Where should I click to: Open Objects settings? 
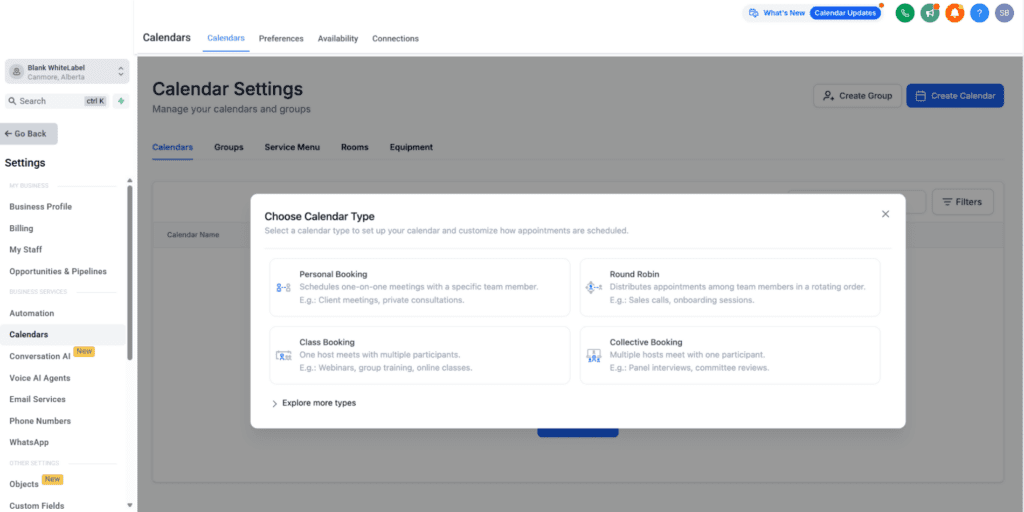tap(24, 485)
